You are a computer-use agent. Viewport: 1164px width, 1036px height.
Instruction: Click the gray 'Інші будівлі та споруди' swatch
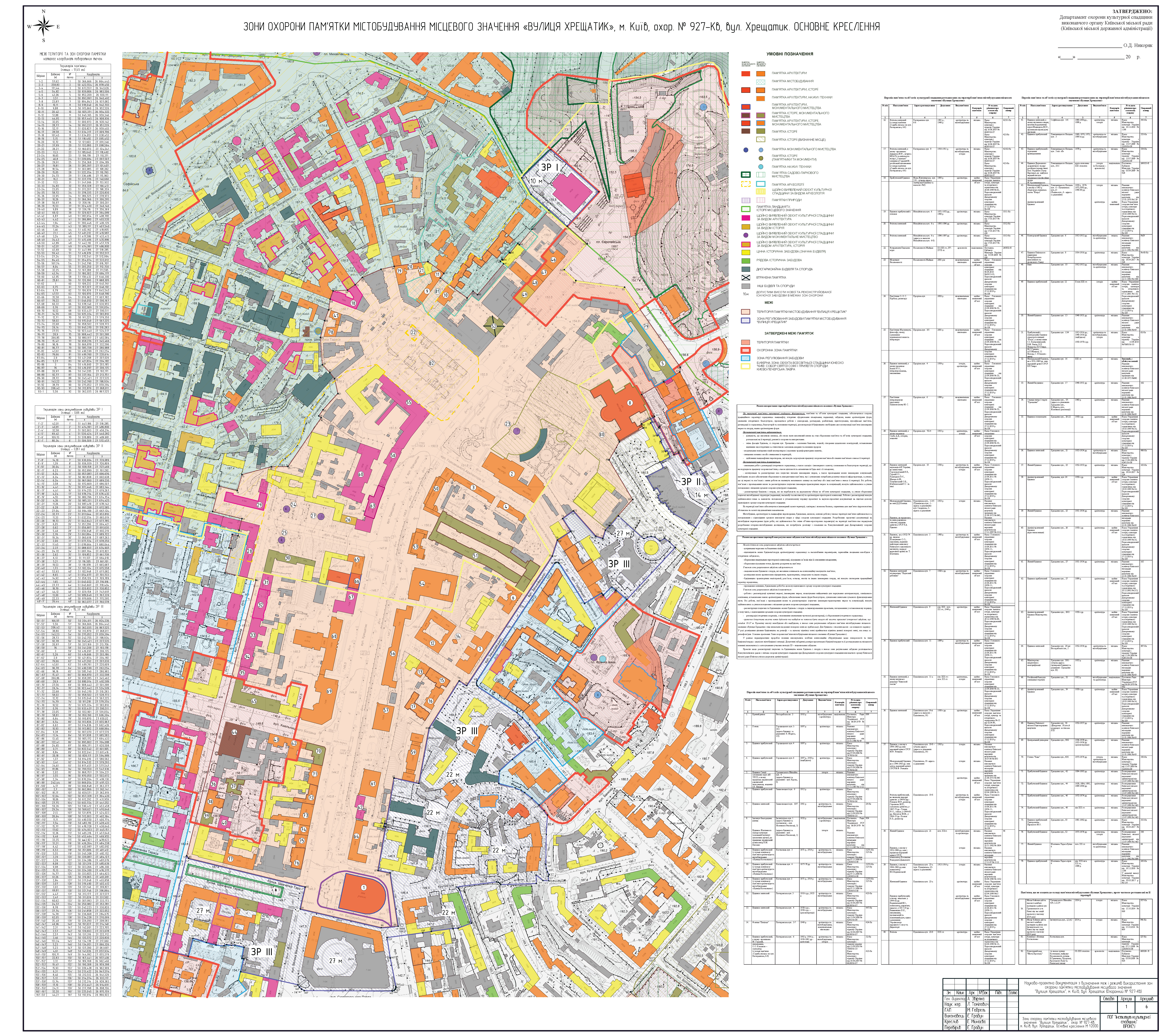(x=746, y=286)
